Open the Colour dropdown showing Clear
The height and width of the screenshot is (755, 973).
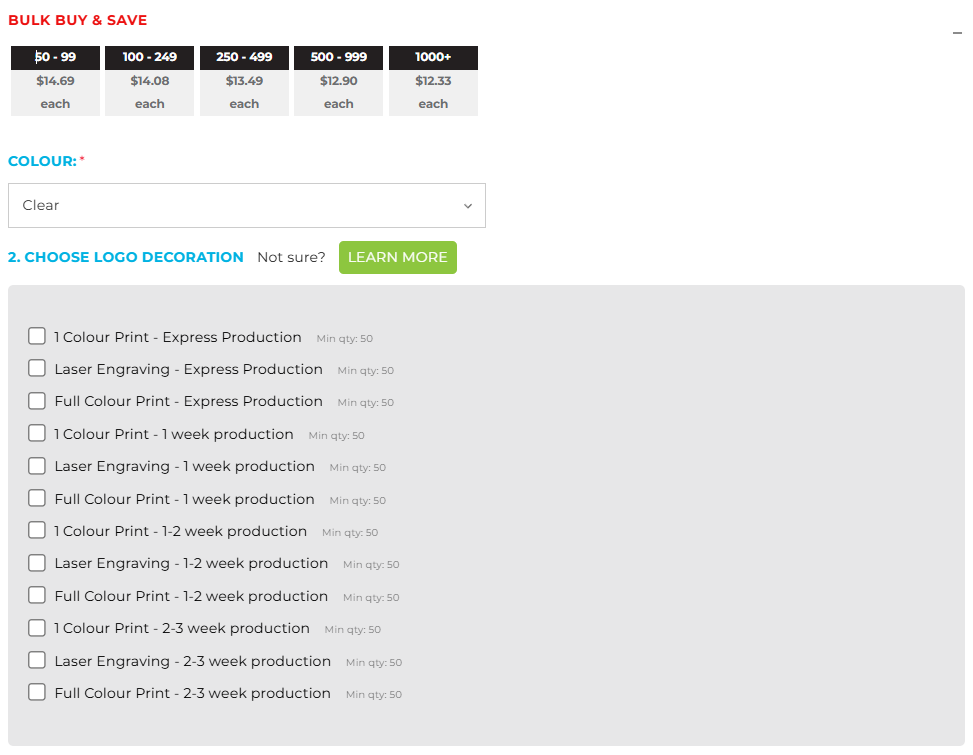(246, 205)
